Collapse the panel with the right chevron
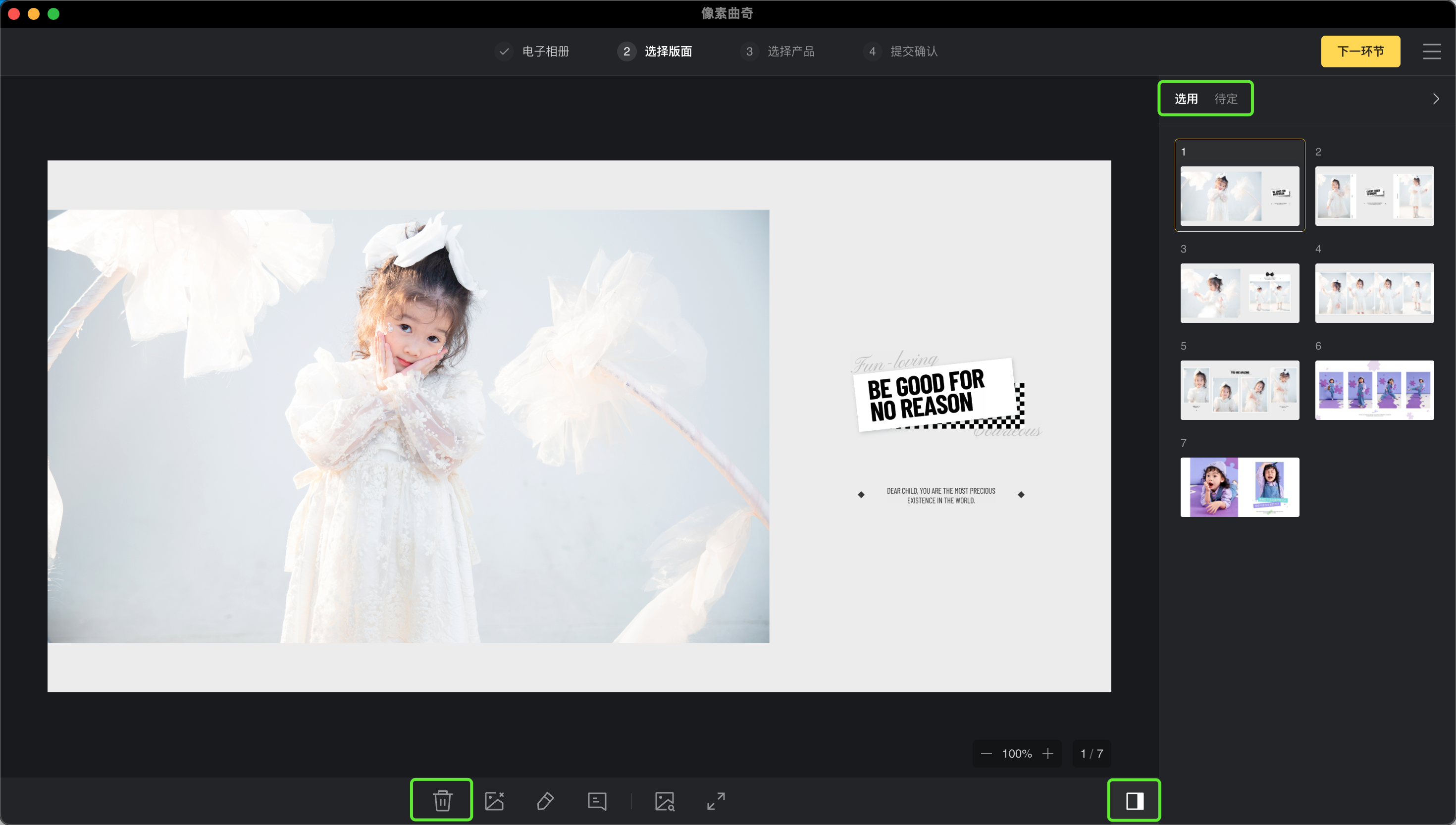Image resolution: width=1456 pixels, height=825 pixels. (x=1436, y=99)
